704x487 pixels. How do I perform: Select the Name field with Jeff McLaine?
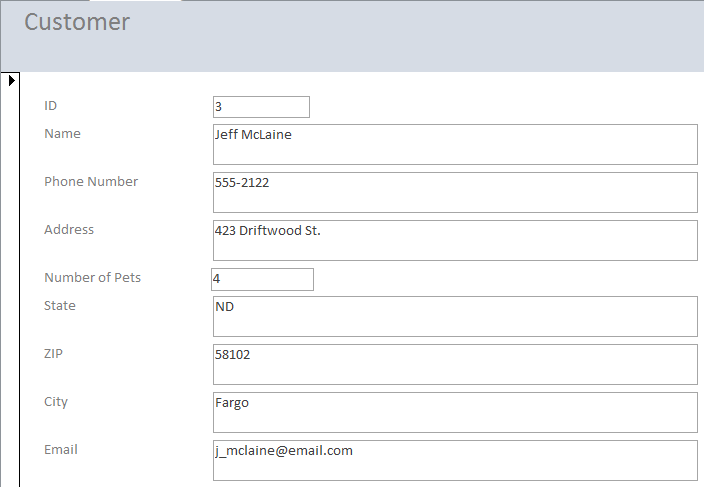tap(455, 145)
